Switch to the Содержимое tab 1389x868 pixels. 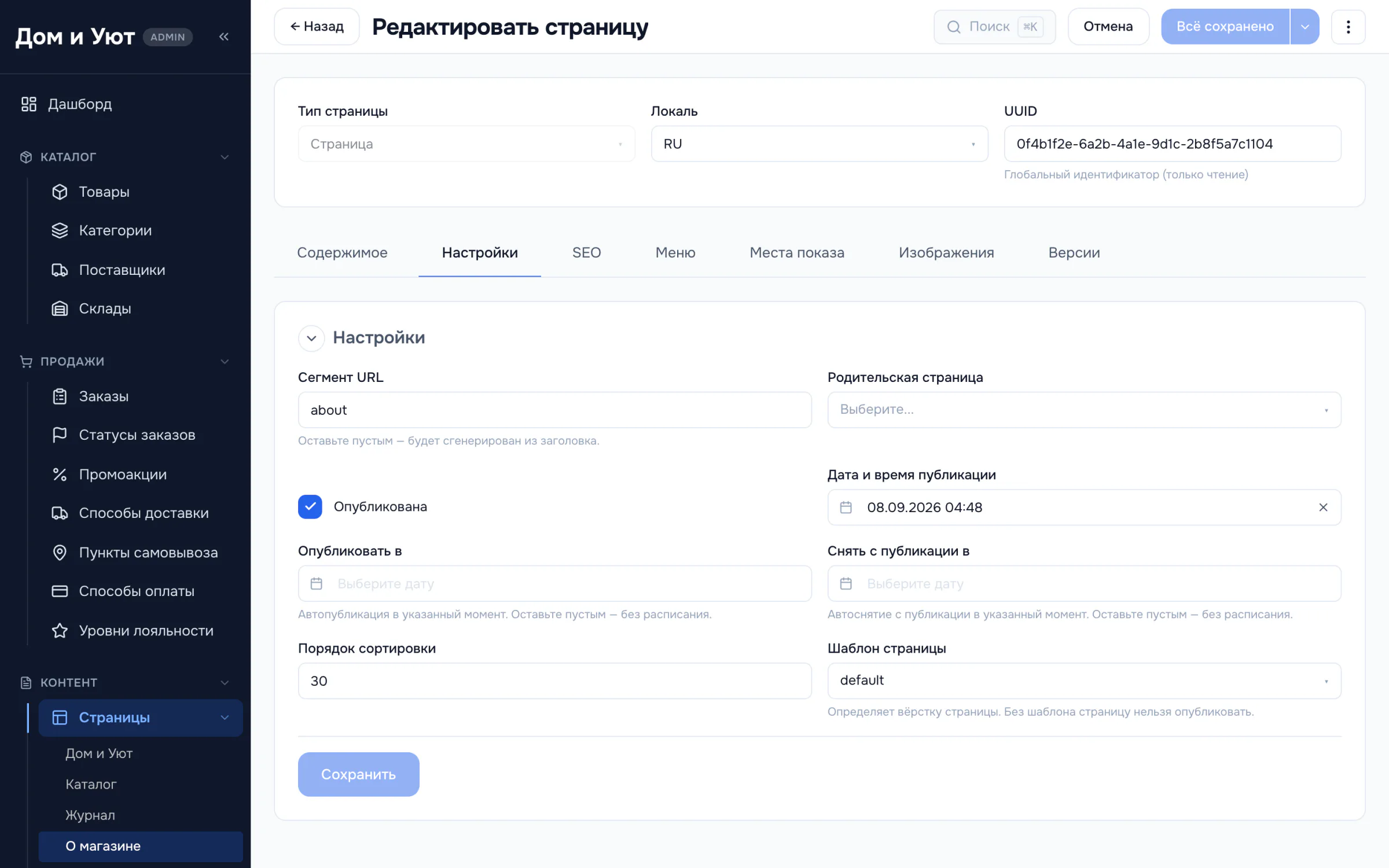(342, 252)
